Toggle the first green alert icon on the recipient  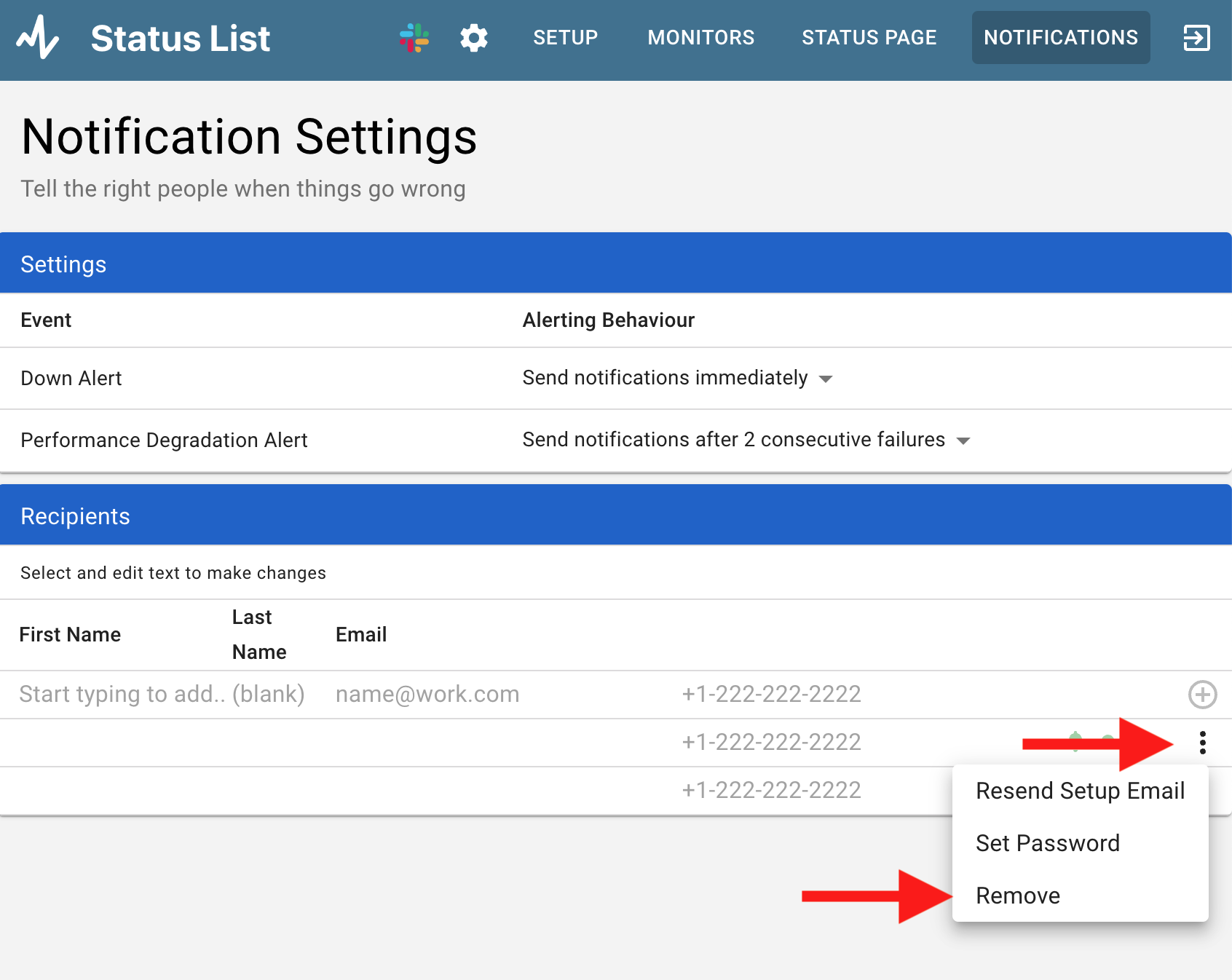[x=1075, y=743]
